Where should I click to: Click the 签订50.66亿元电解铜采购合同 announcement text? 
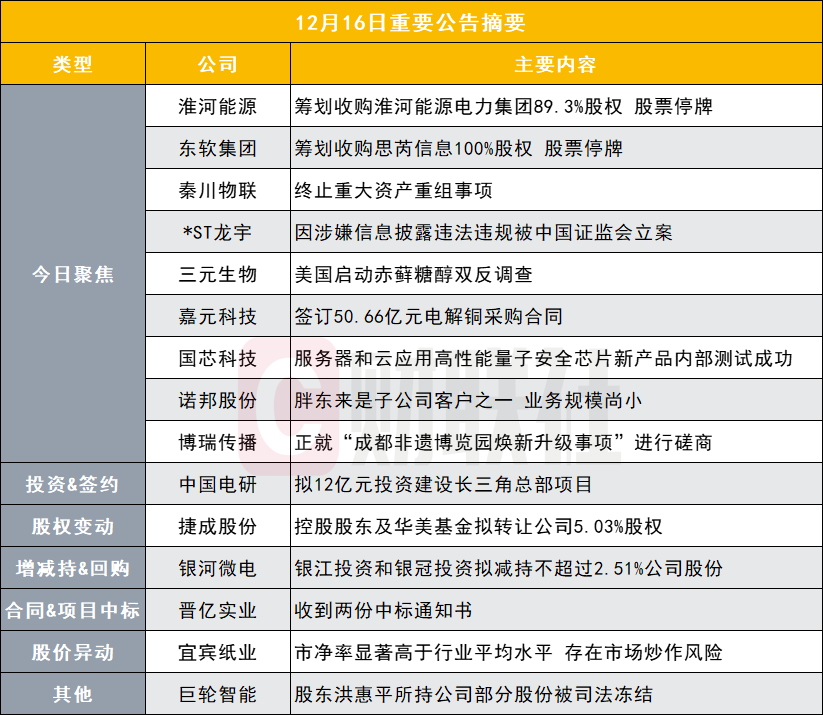(429, 317)
